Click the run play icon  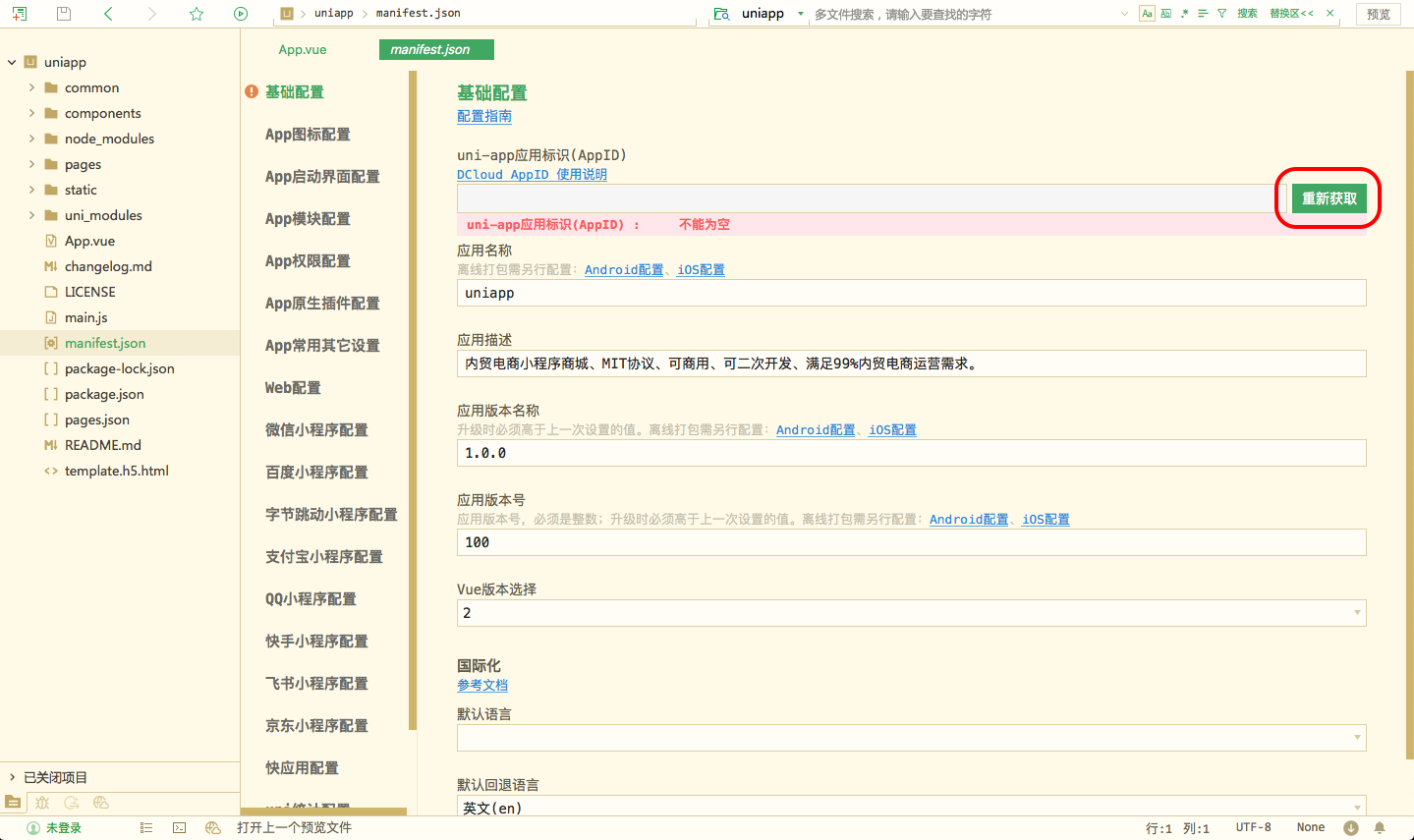pos(241,14)
